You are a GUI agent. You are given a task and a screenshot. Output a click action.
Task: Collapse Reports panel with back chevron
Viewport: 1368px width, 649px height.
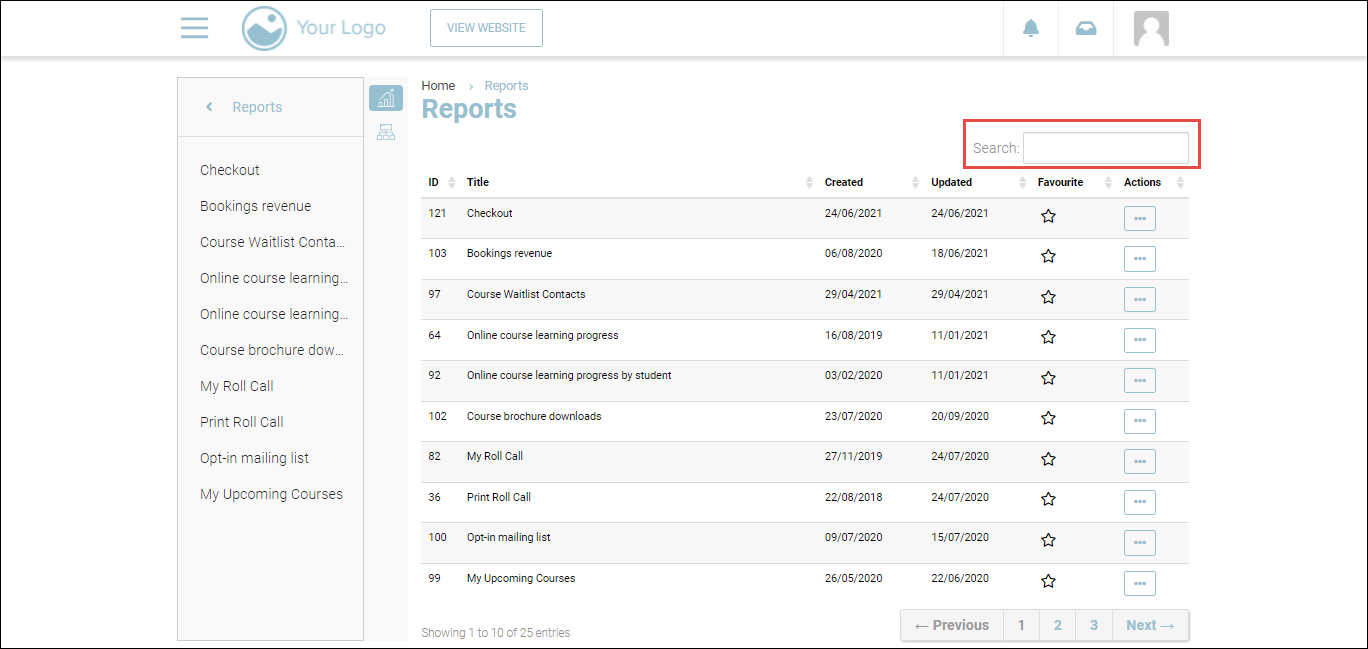209,107
